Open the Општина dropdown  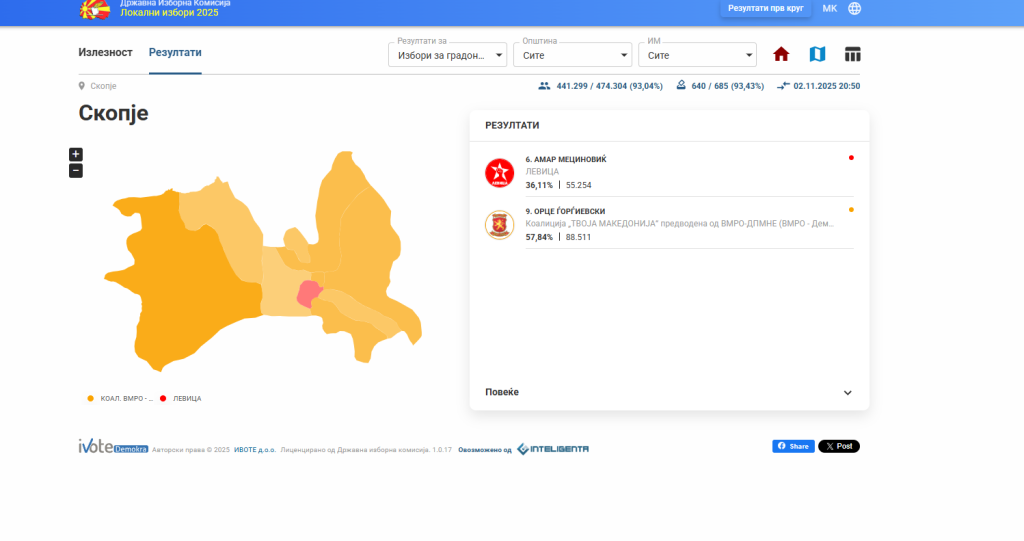[x=574, y=55]
